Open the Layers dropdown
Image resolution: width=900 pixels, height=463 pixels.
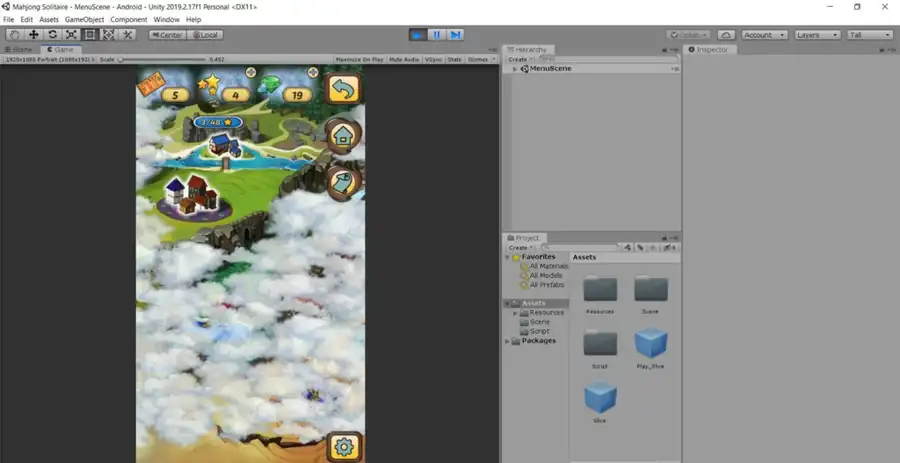coord(817,35)
